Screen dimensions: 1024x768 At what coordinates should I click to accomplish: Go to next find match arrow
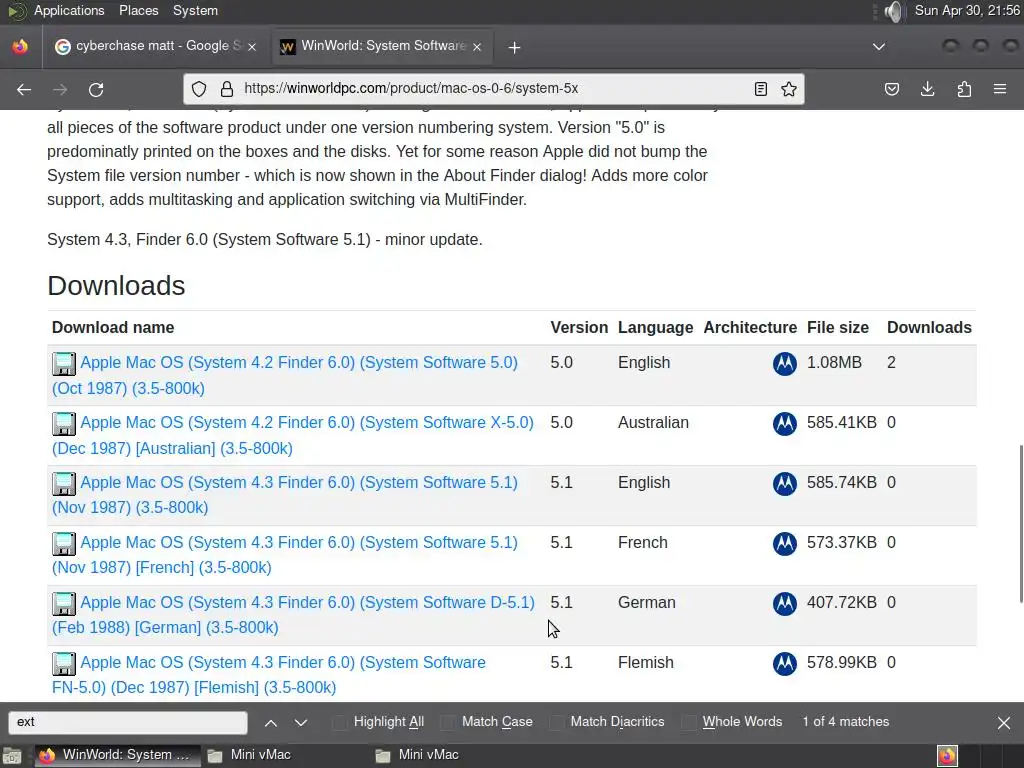pyautogui.click(x=300, y=722)
